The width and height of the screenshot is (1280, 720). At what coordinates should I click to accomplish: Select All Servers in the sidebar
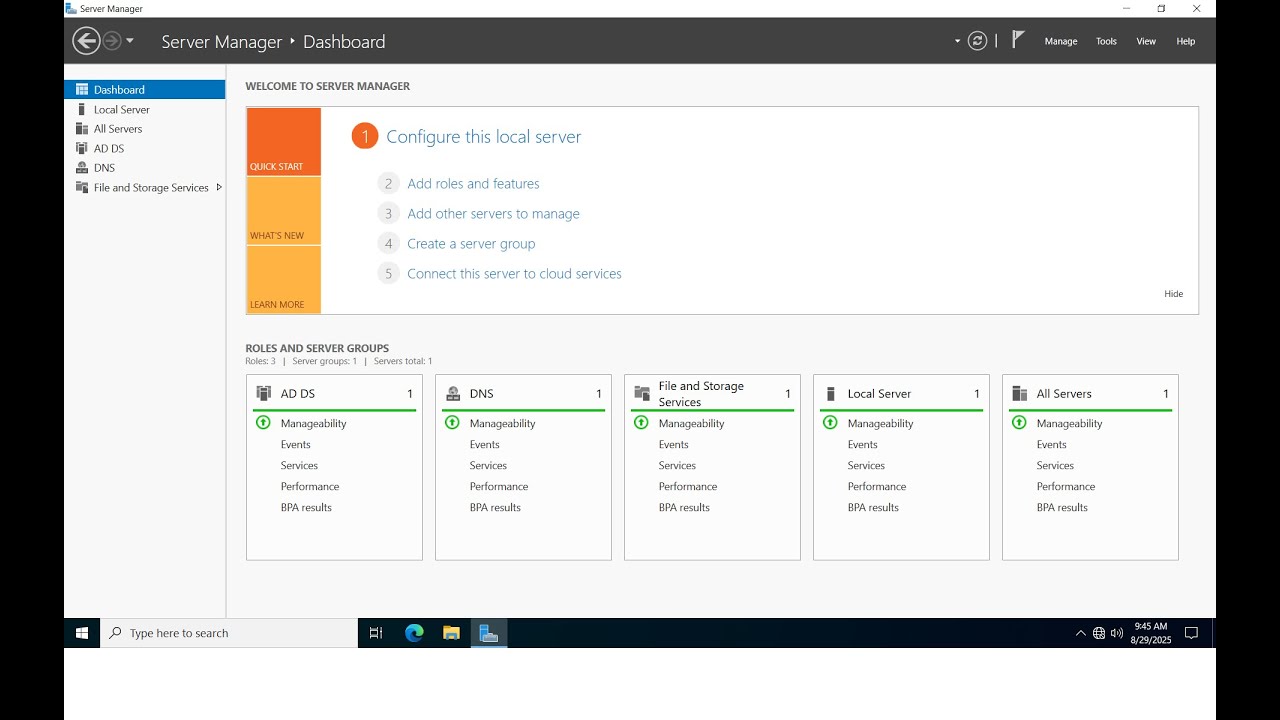145,129
